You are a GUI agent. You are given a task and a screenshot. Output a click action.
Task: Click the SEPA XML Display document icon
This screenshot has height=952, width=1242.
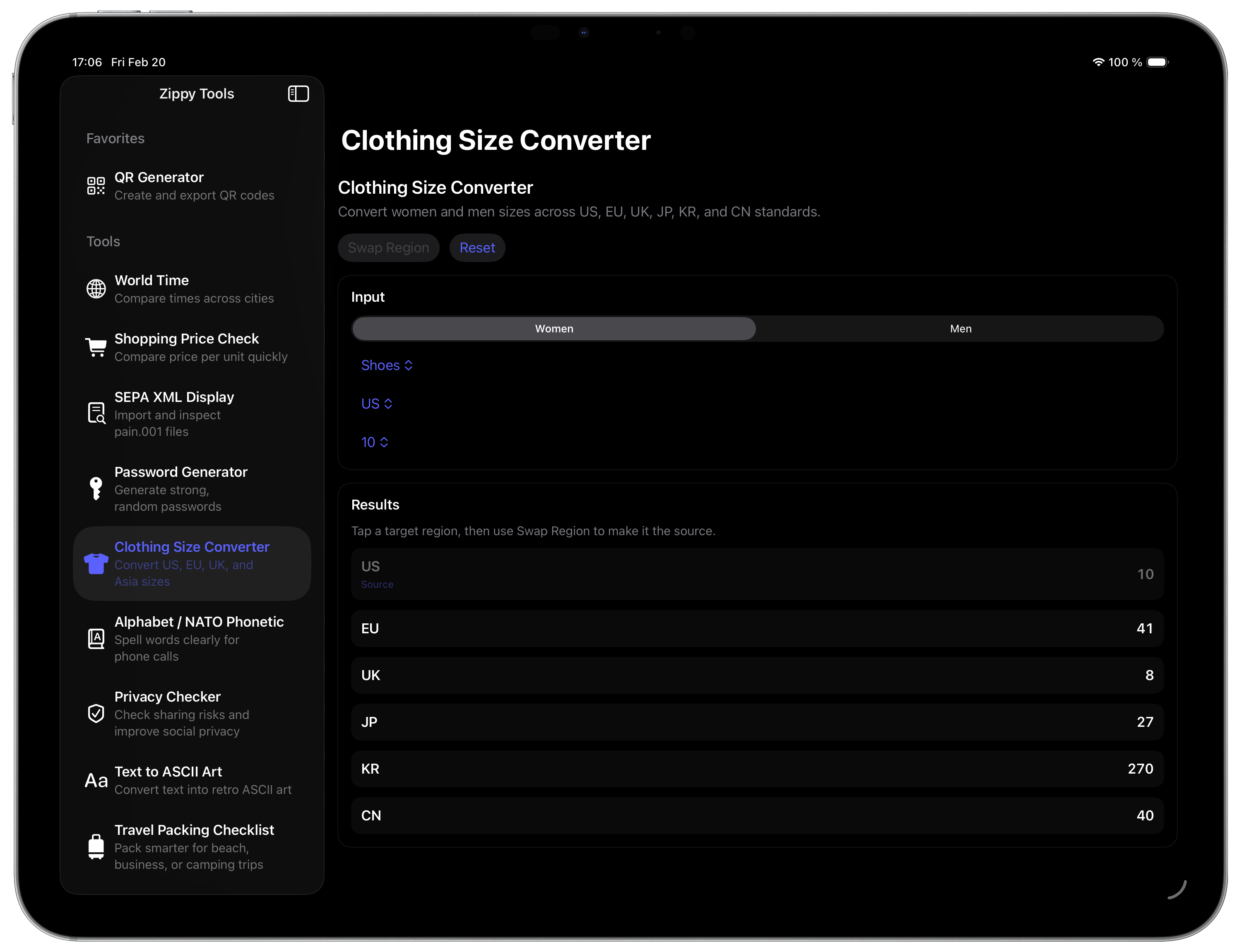96,413
